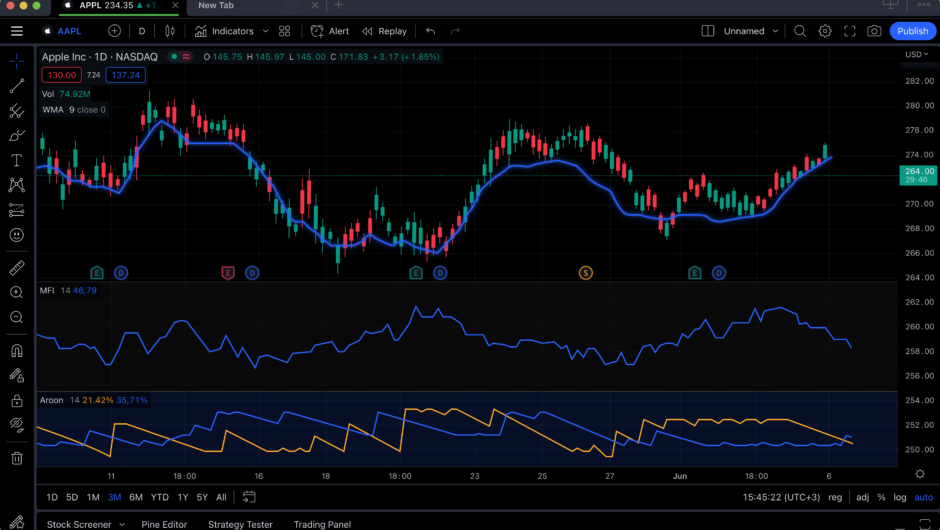
Task: Toggle hide all drawings eye icon
Action: [16, 425]
